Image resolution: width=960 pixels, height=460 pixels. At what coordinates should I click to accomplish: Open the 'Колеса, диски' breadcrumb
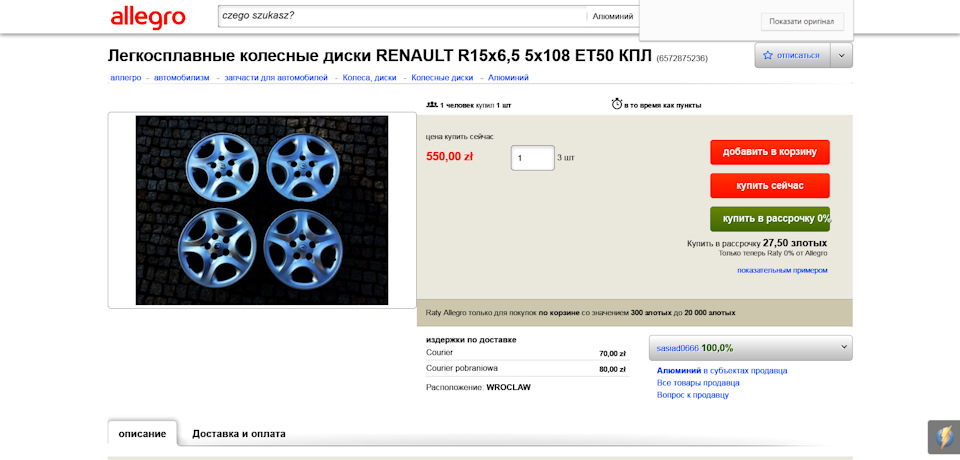[369, 78]
